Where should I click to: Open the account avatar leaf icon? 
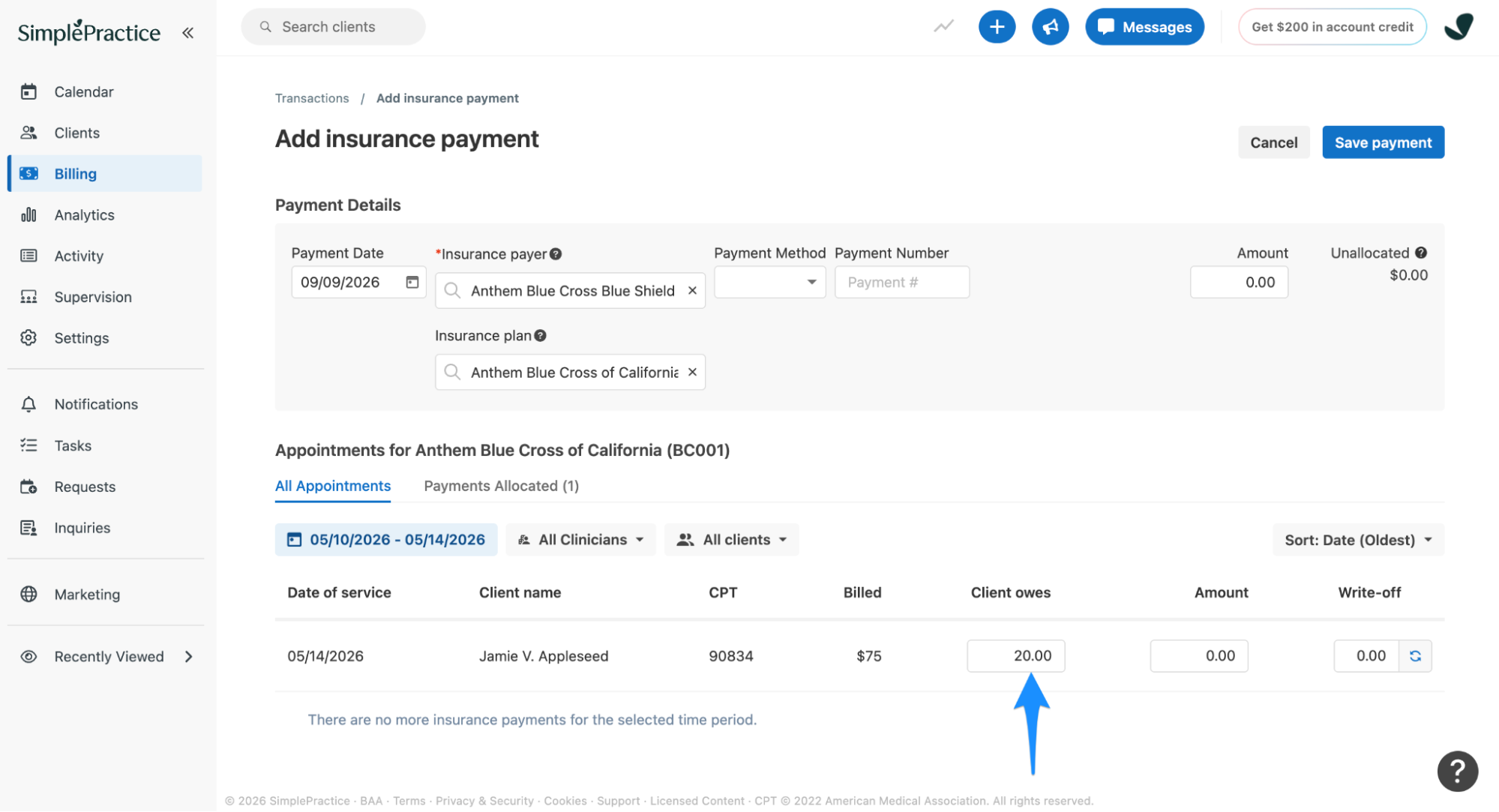click(x=1459, y=27)
